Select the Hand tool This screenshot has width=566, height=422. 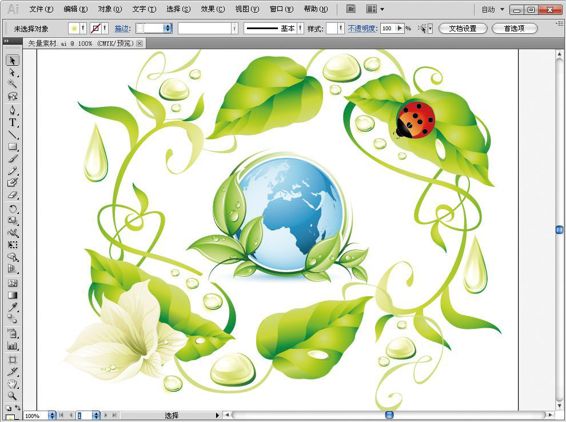coord(12,384)
